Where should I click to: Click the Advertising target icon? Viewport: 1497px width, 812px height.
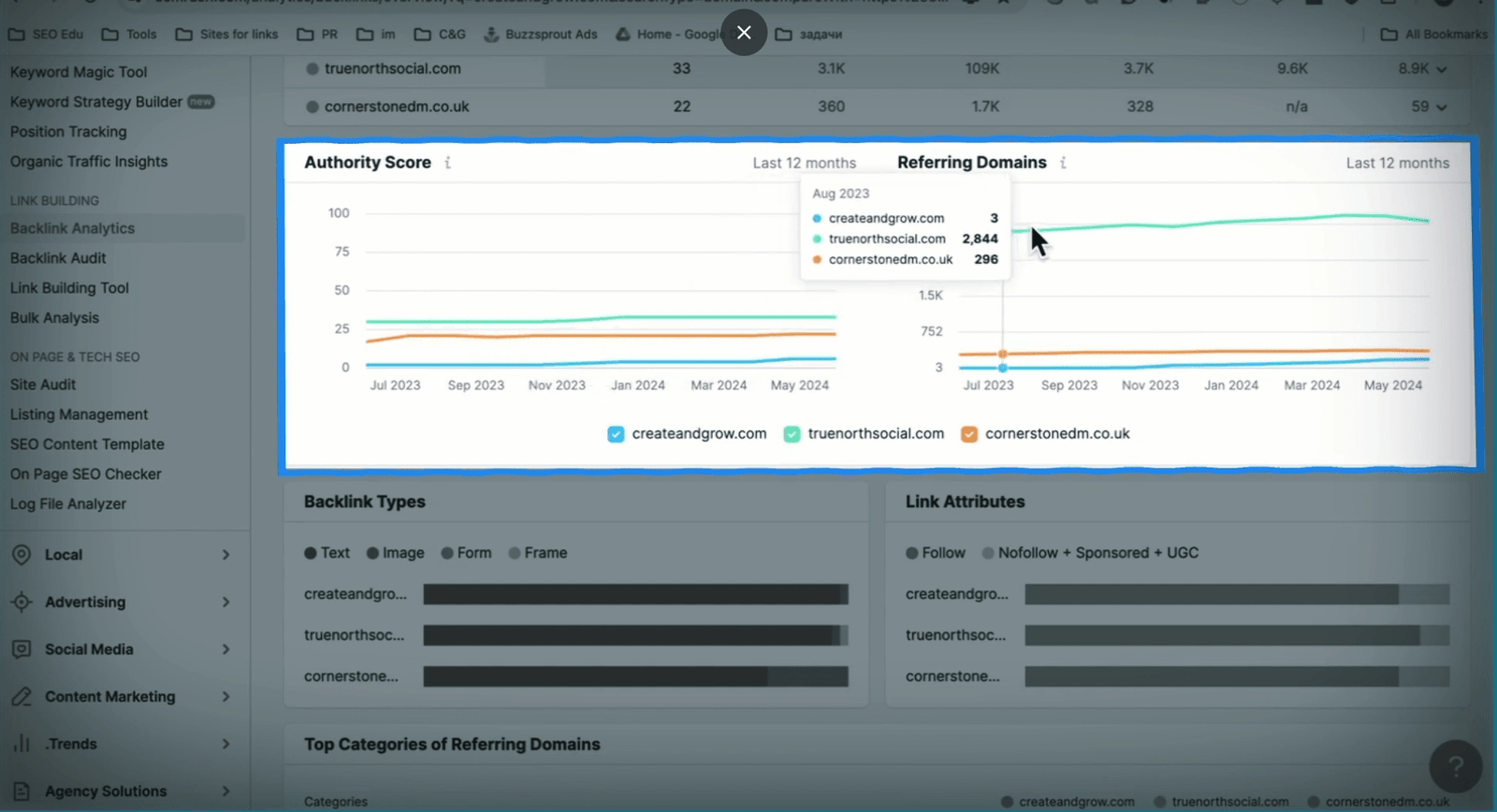click(22, 602)
